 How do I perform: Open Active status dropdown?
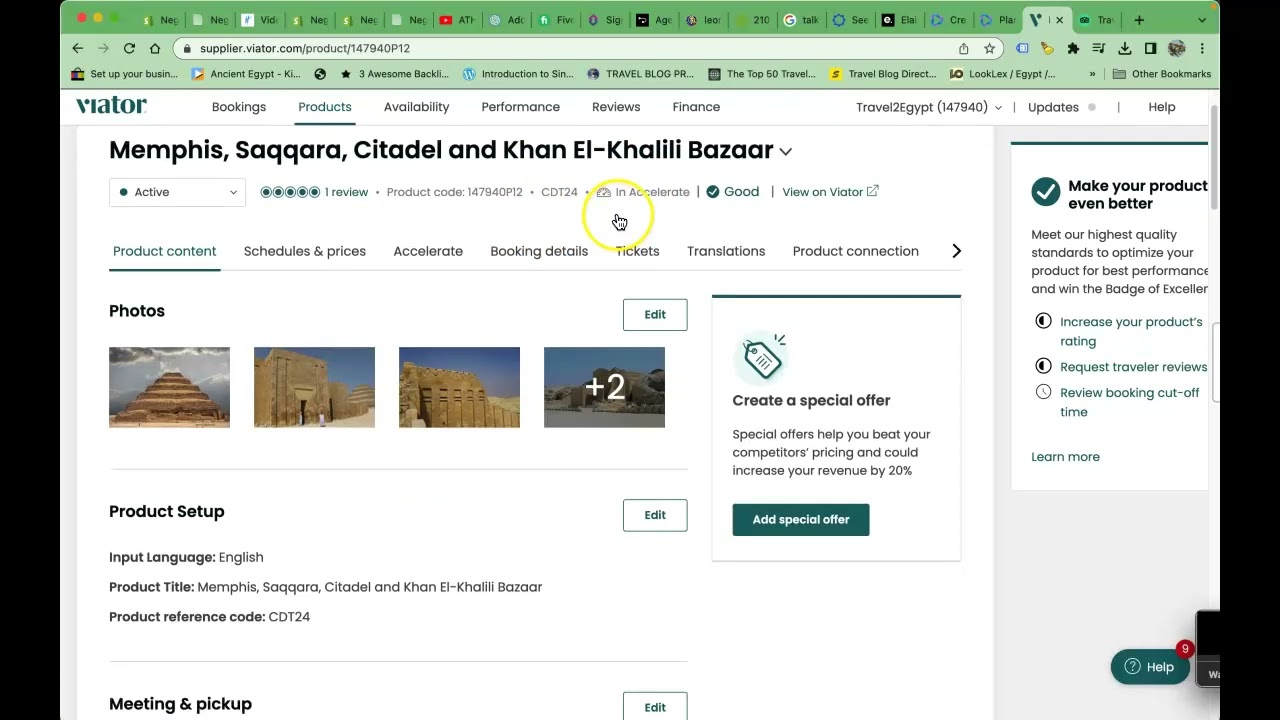pos(177,192)
